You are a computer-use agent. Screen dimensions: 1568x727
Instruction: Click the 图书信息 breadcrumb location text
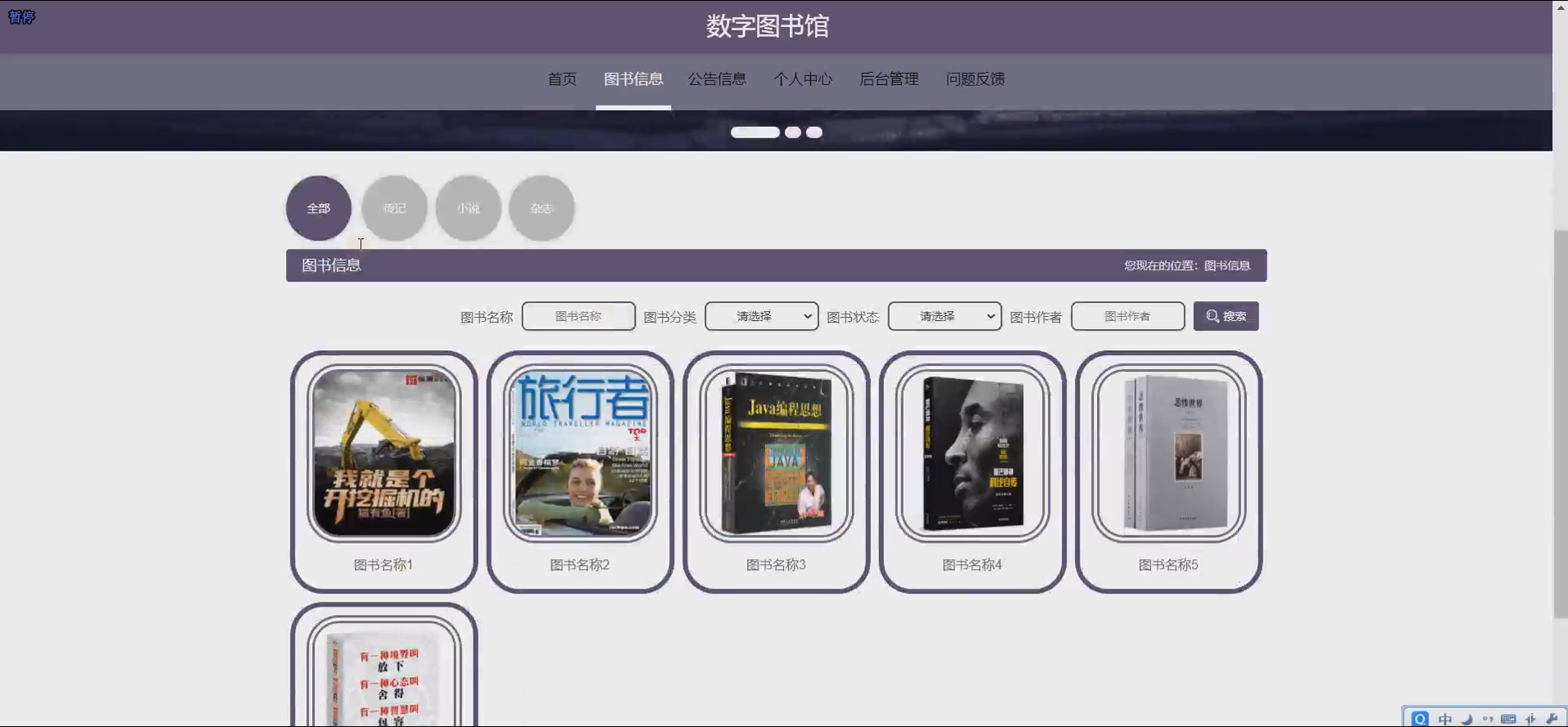tap(1226, 265)
